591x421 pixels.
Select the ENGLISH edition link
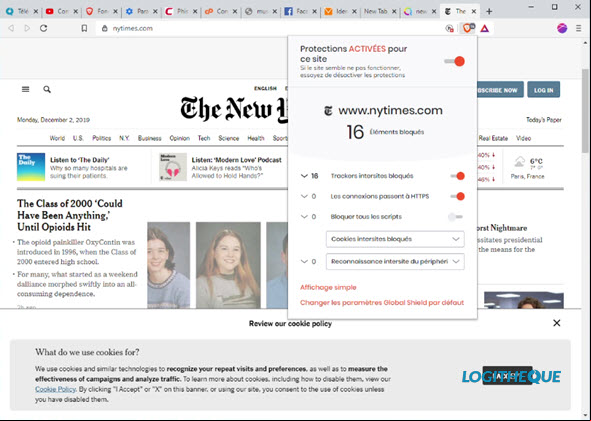[265, 88]
